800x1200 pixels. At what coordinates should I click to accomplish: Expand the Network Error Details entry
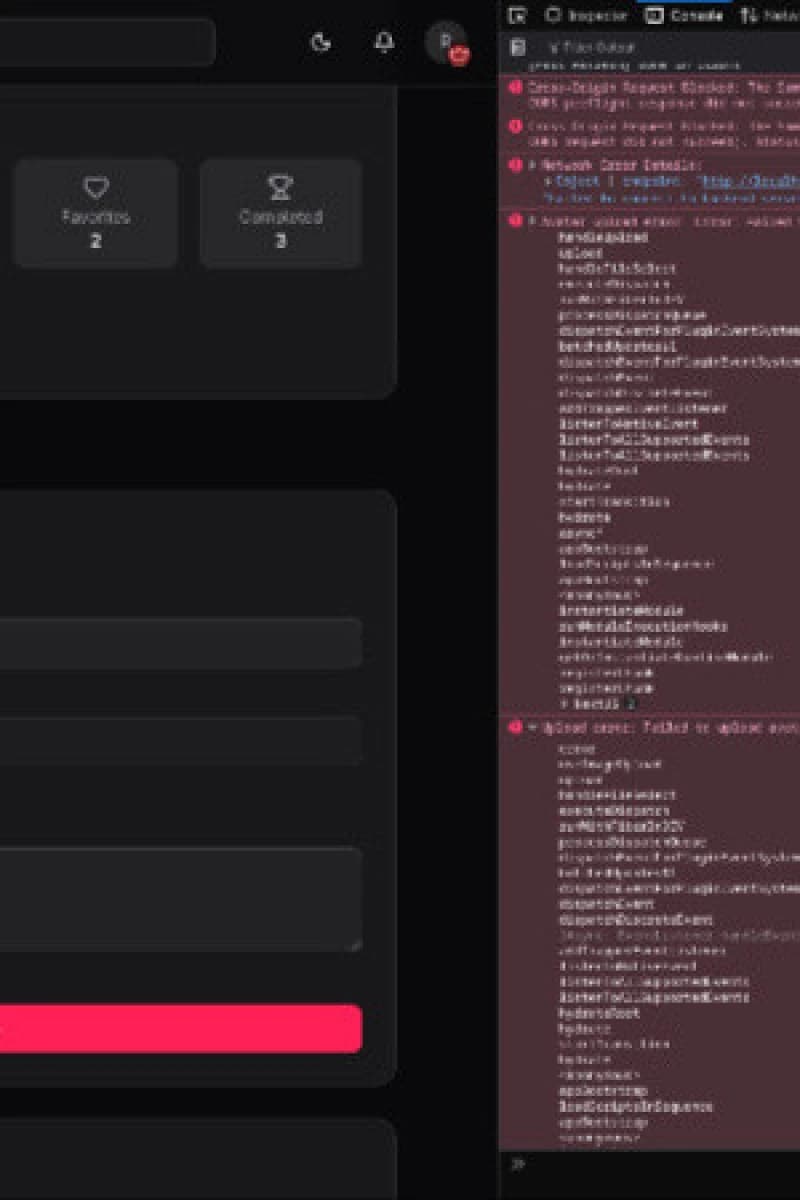click(x=533, y=165)
